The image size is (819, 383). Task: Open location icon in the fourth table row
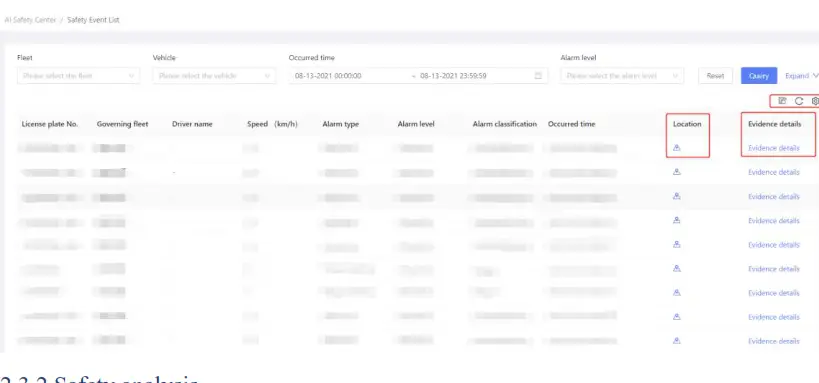[676, 220]
